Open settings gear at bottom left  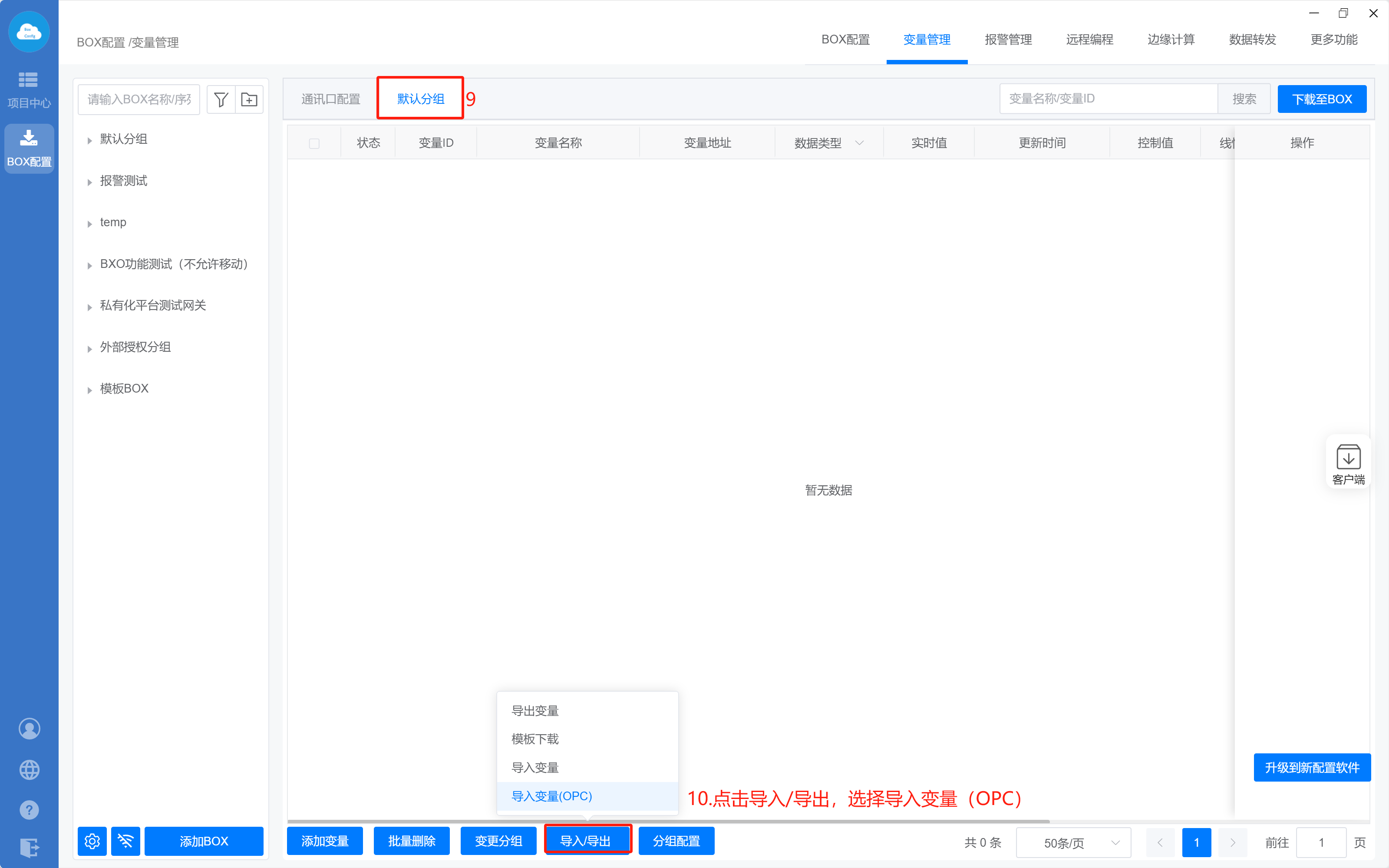point(92,841)
